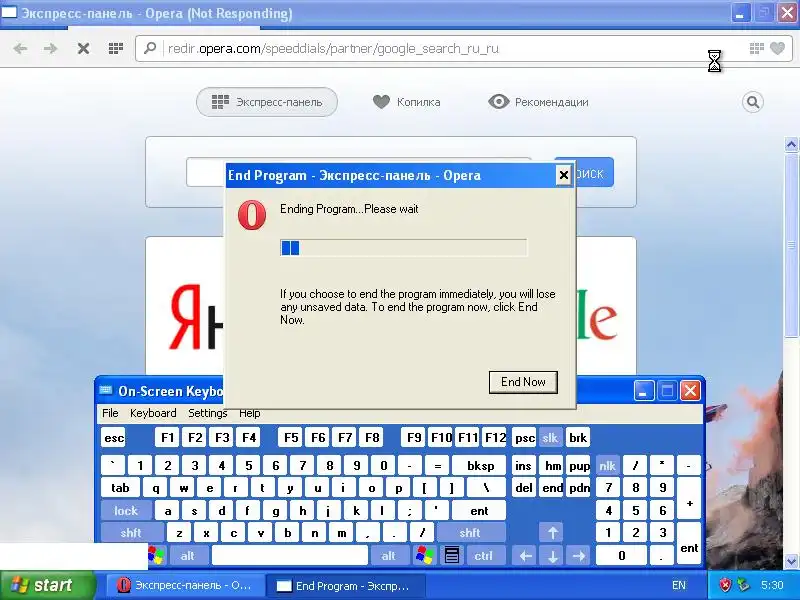Click the bksp key on On-Screen Keyboard
The width and height of the screenshot is (800, 600).
coord(480,466)
